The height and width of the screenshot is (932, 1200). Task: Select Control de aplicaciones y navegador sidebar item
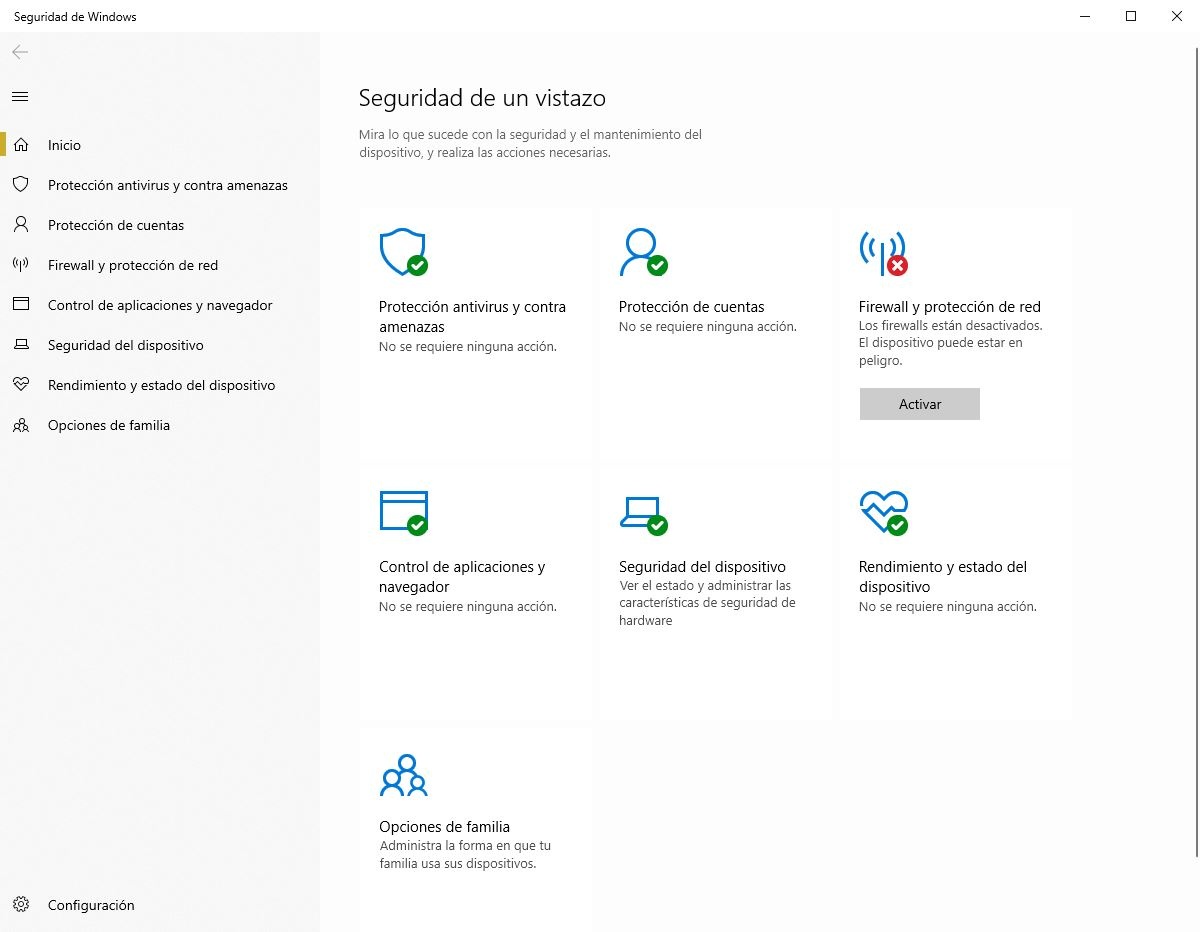point(160,305)
